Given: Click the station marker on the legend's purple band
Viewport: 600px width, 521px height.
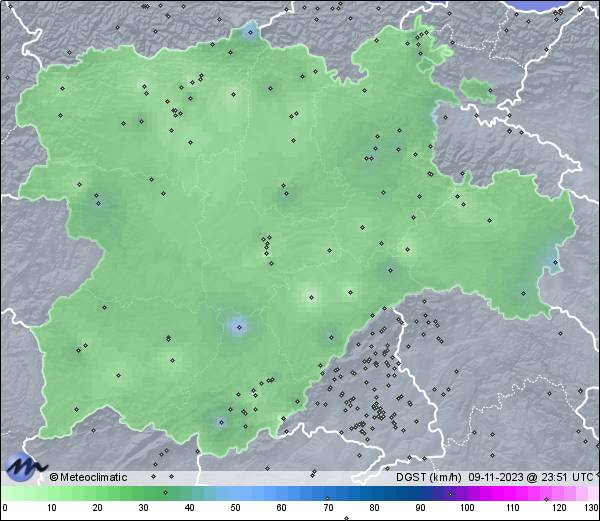Looking at the screenshot, I should pos(450,494).
